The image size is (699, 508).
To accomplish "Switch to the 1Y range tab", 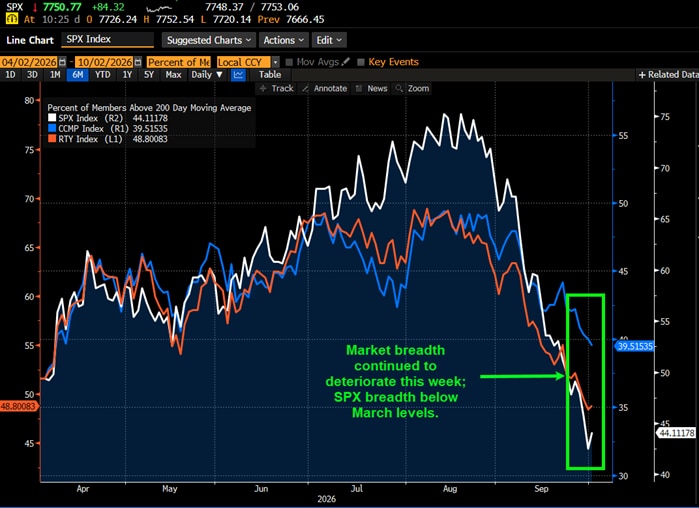I will (127, 75).
